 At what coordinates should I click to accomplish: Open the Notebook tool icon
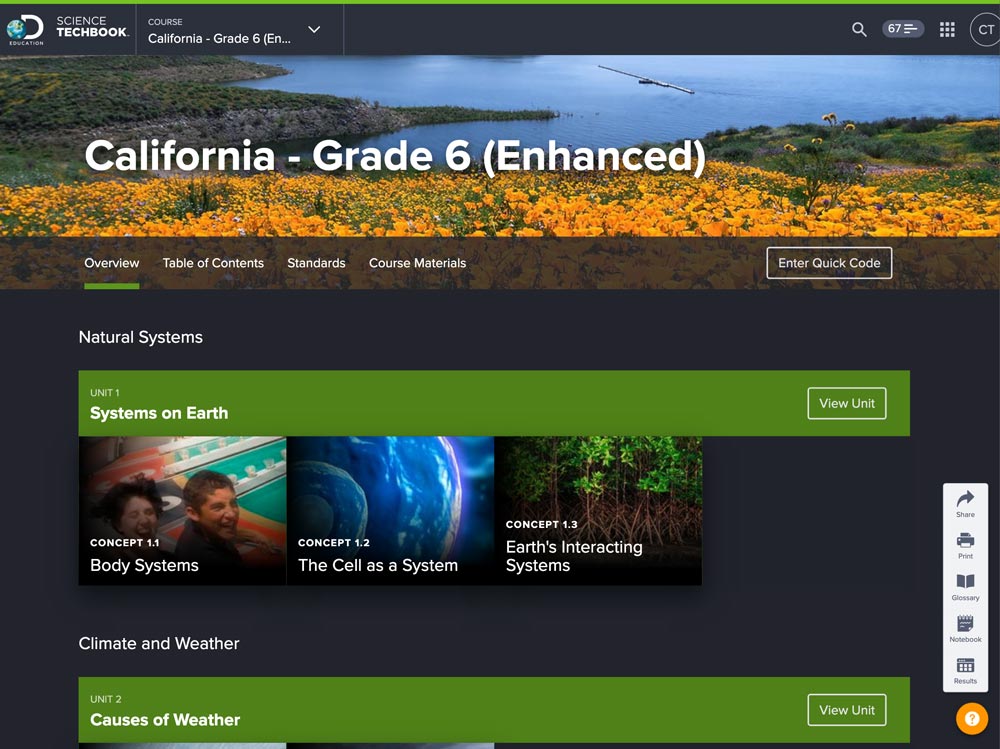click(965, 629)
